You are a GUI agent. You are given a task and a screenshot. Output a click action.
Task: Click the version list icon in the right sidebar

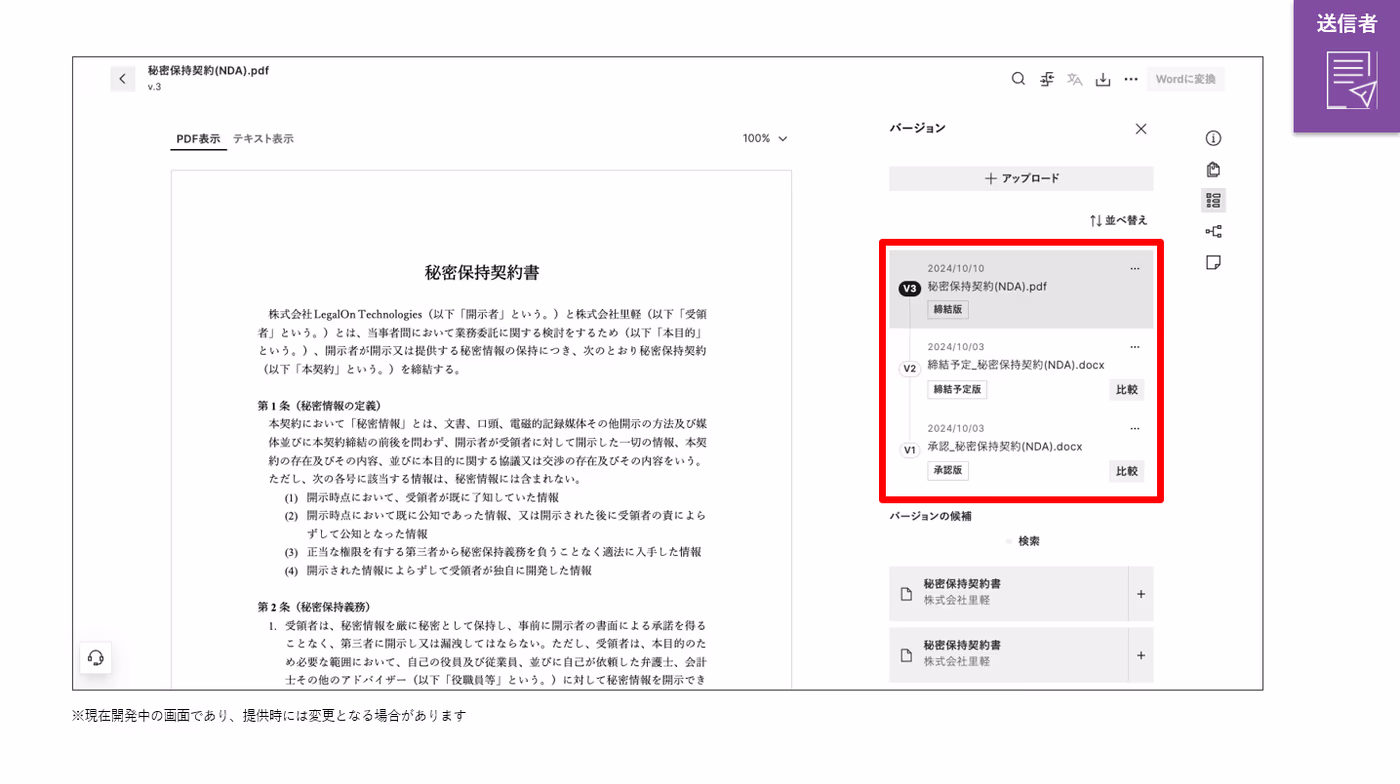(x=1213, y=200)
